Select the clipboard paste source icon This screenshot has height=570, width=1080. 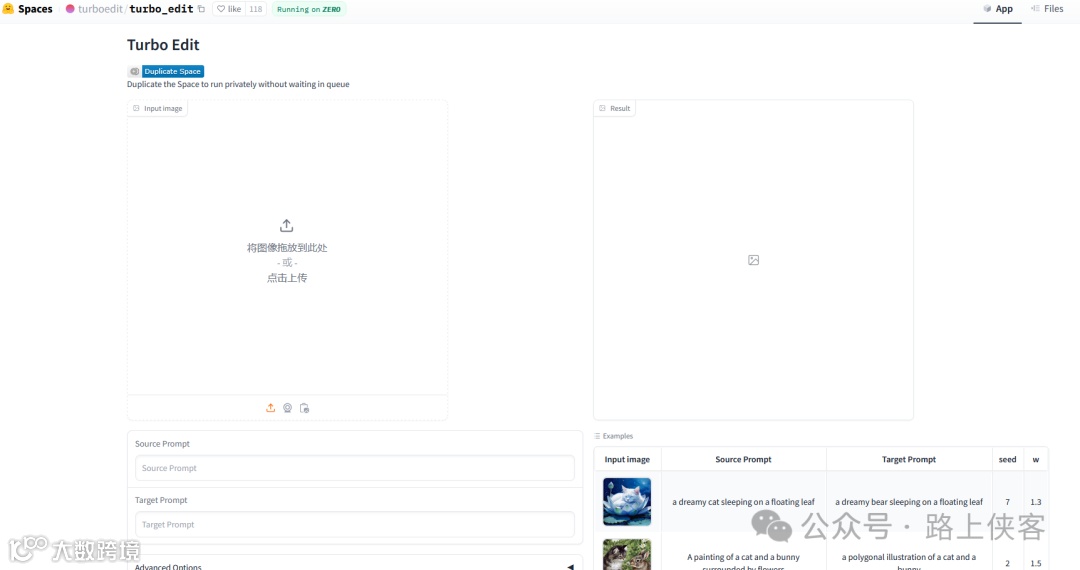[x=304, y=408]
